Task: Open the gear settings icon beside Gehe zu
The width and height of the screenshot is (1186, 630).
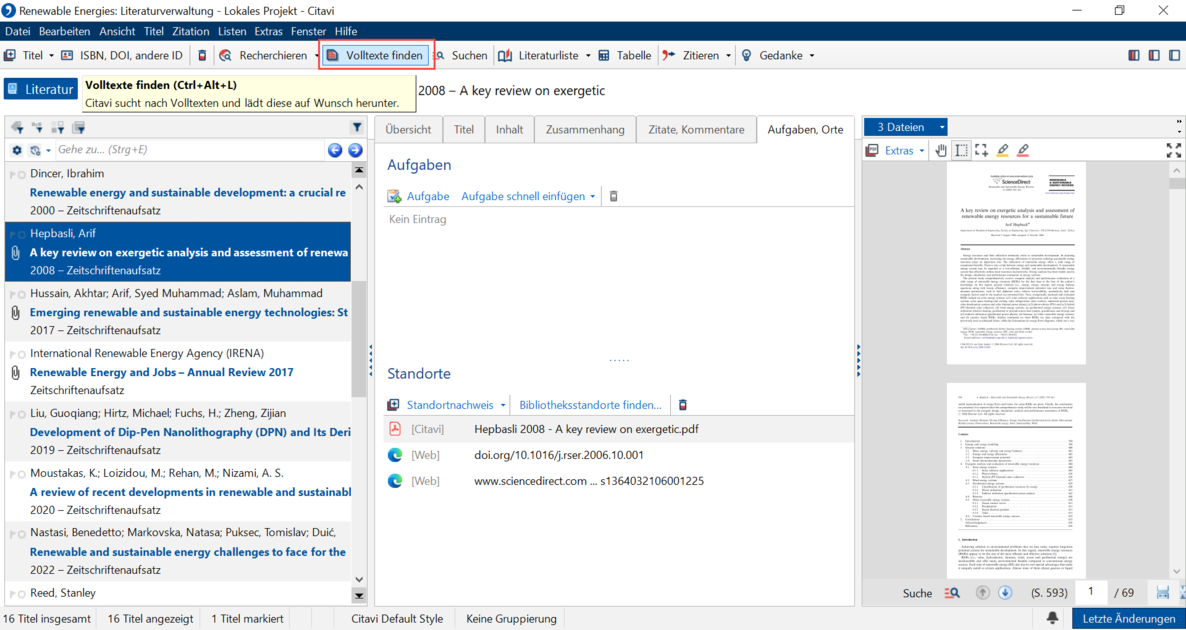Action: 17,150
